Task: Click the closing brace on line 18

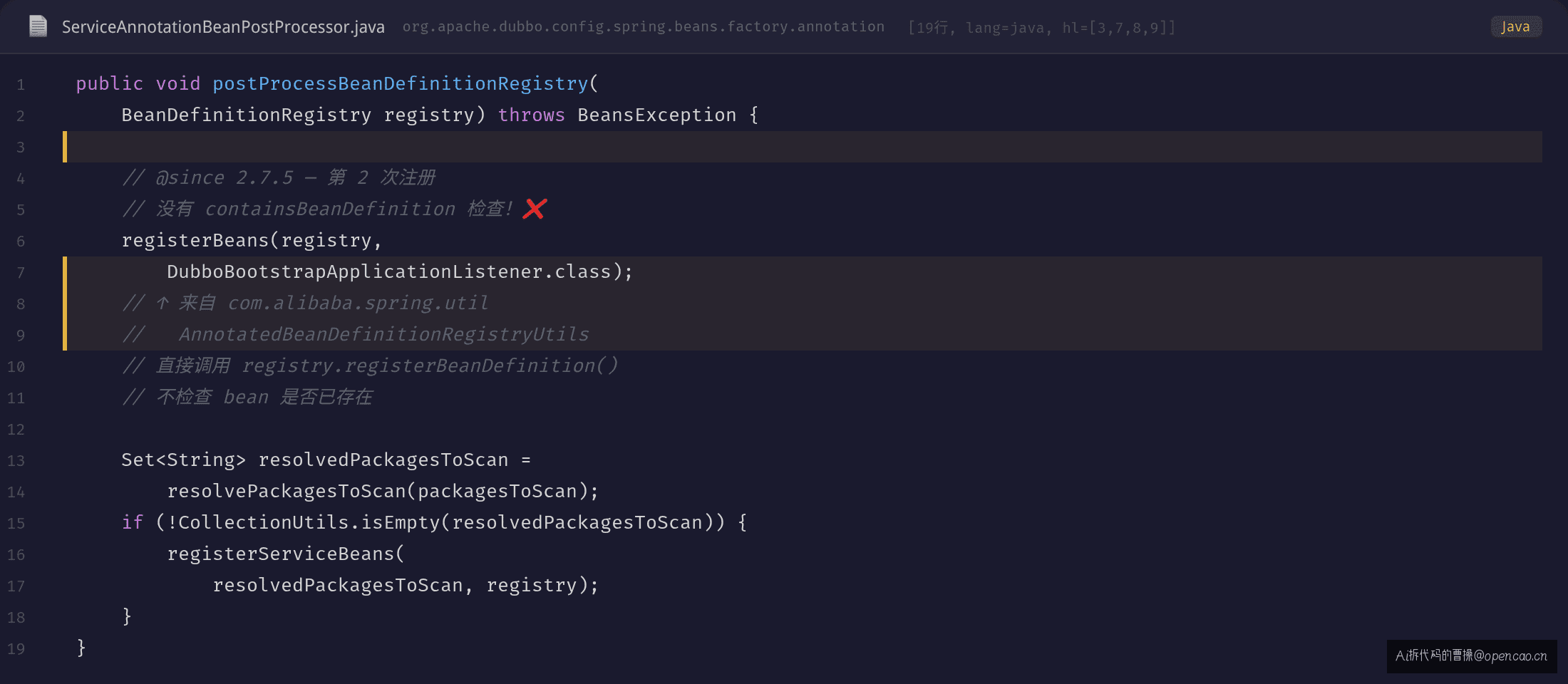Action: [127, 616]
